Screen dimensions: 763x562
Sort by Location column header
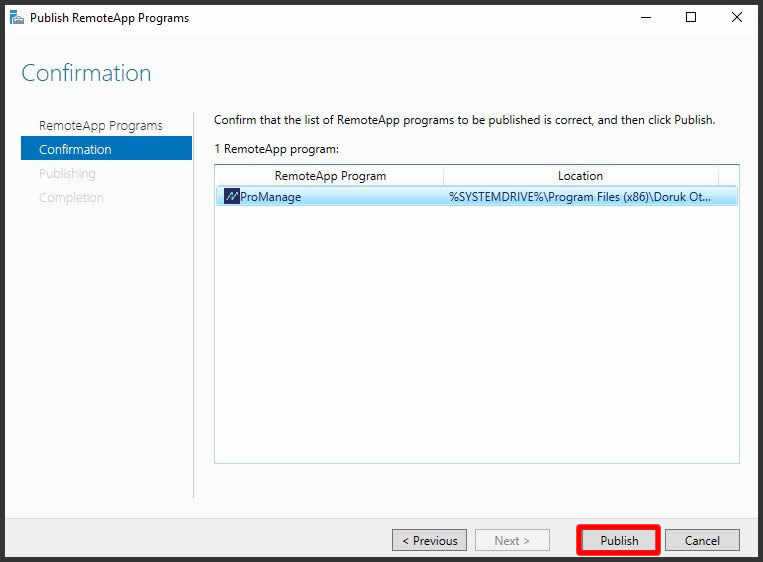581,176
